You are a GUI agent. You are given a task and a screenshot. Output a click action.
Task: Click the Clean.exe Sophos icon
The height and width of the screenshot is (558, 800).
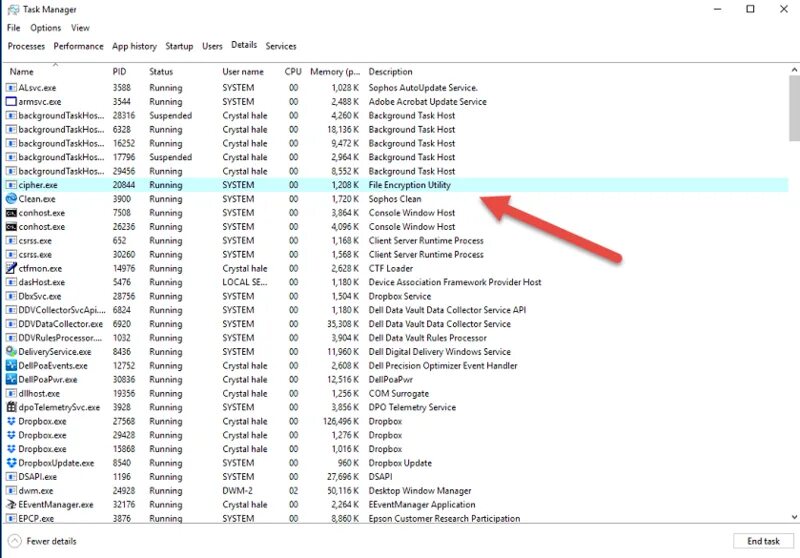(x=11, y=199)
